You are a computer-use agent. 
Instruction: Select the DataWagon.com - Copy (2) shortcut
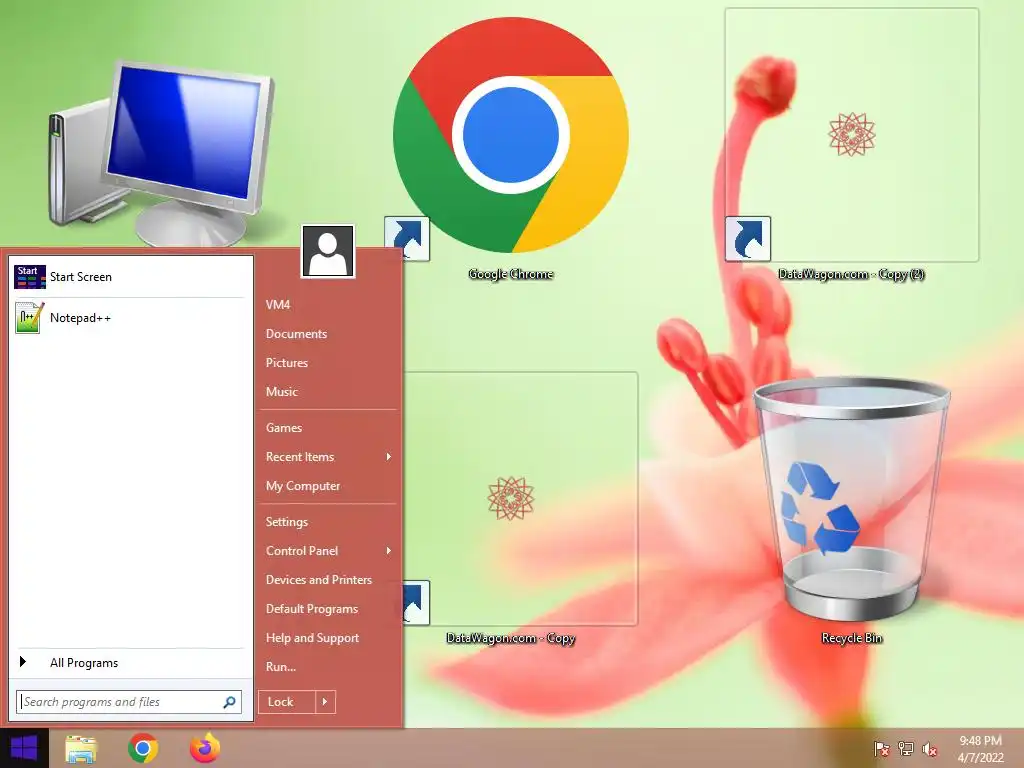point(852,135)
